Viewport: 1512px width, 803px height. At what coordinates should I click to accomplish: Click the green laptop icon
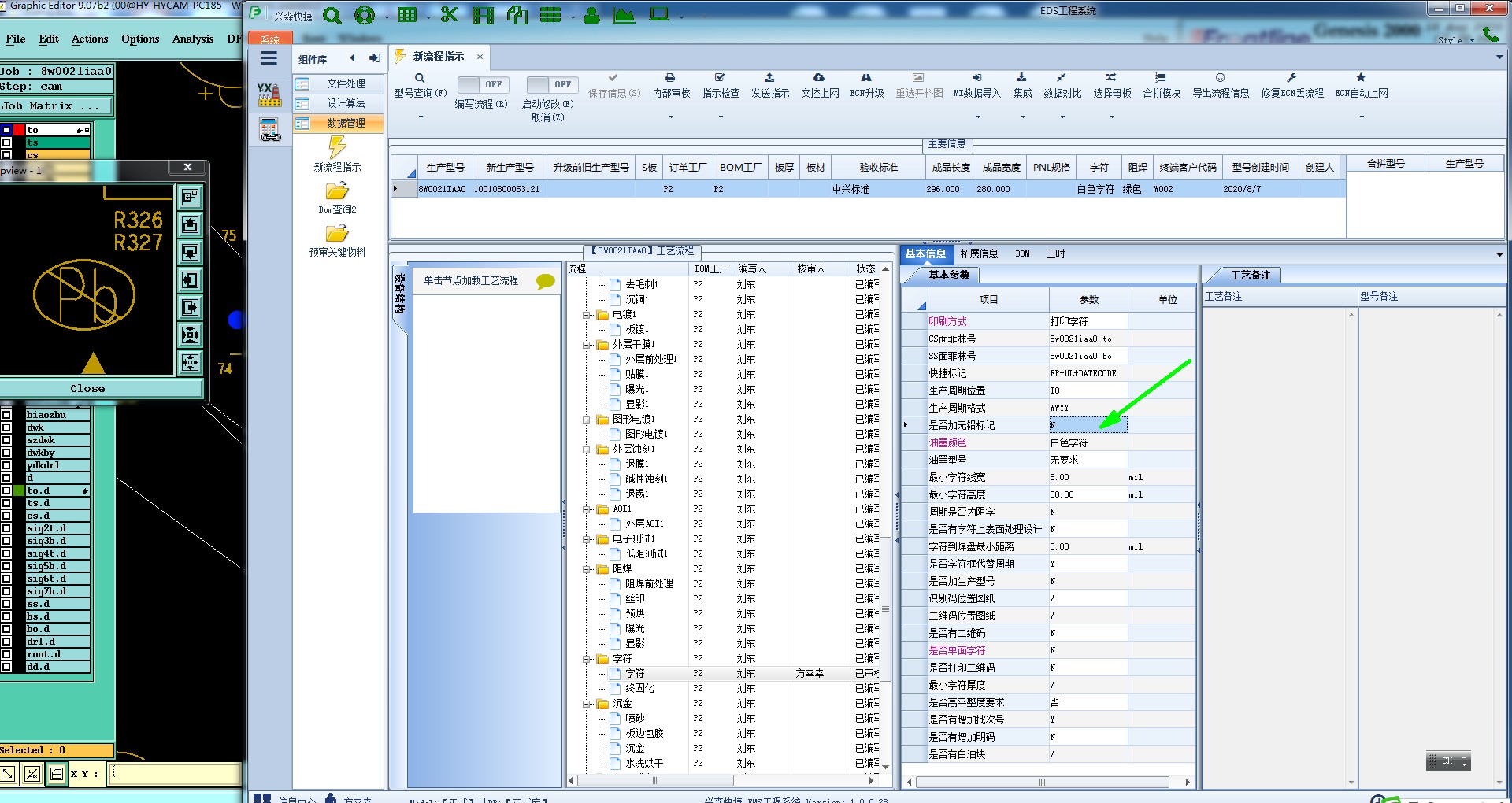tap(659, 15)
